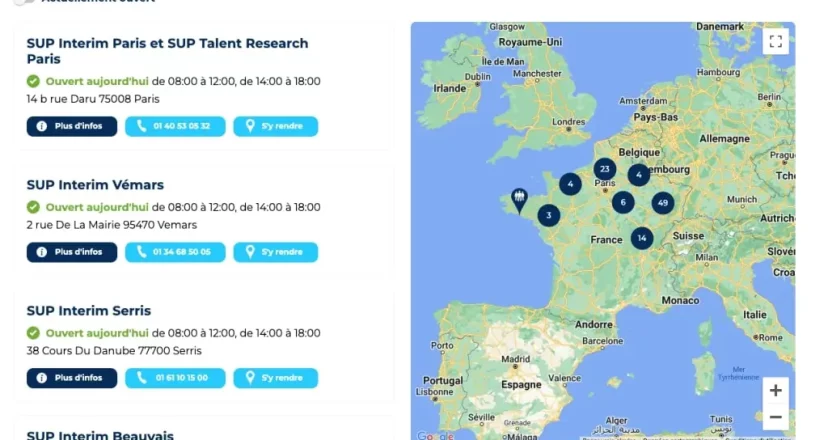Open Plus d'infos for SUP Interim Serris

(72, 378)
